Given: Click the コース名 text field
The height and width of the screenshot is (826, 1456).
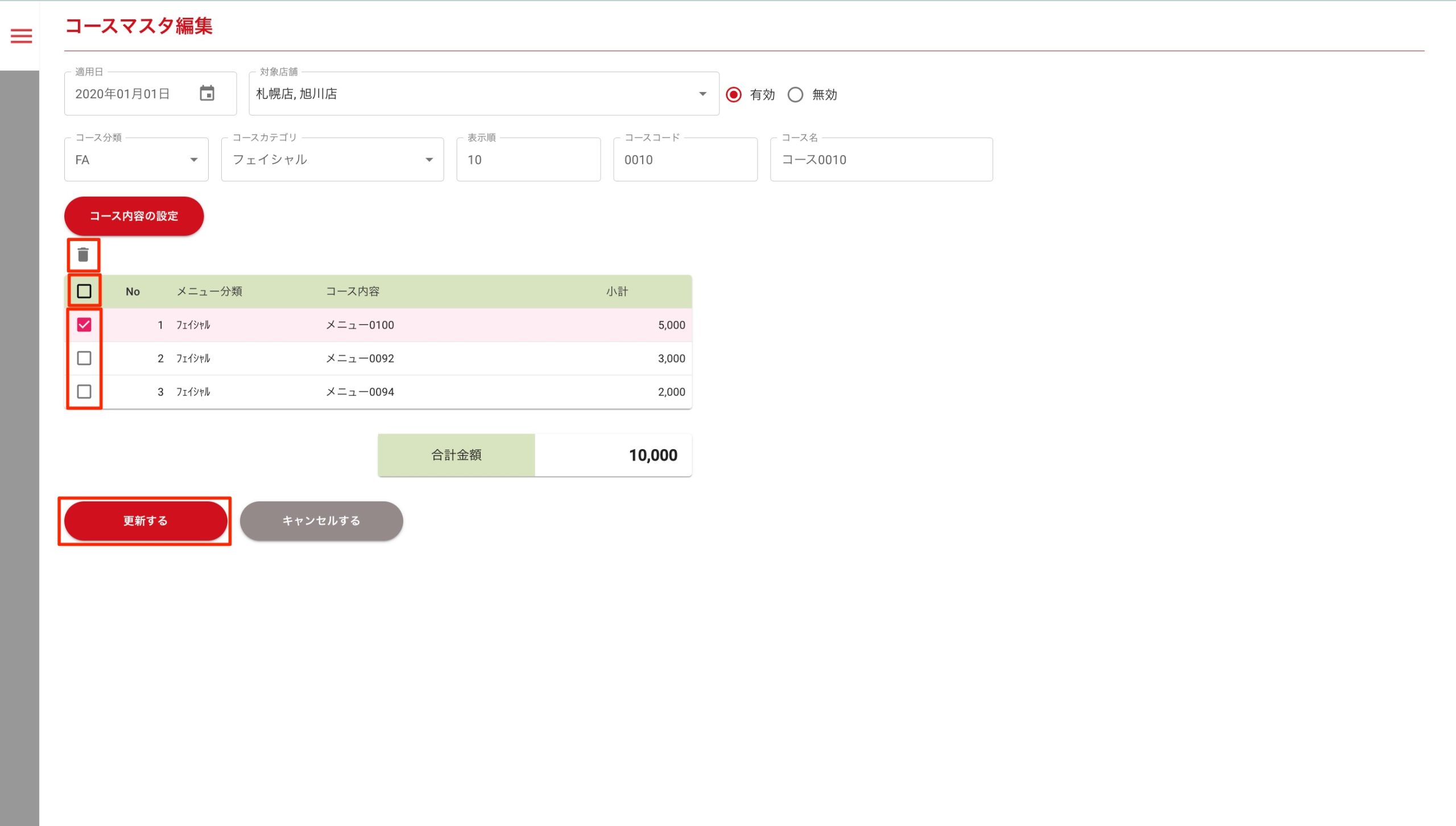Looking at the screenshot, I should [881, 160].
